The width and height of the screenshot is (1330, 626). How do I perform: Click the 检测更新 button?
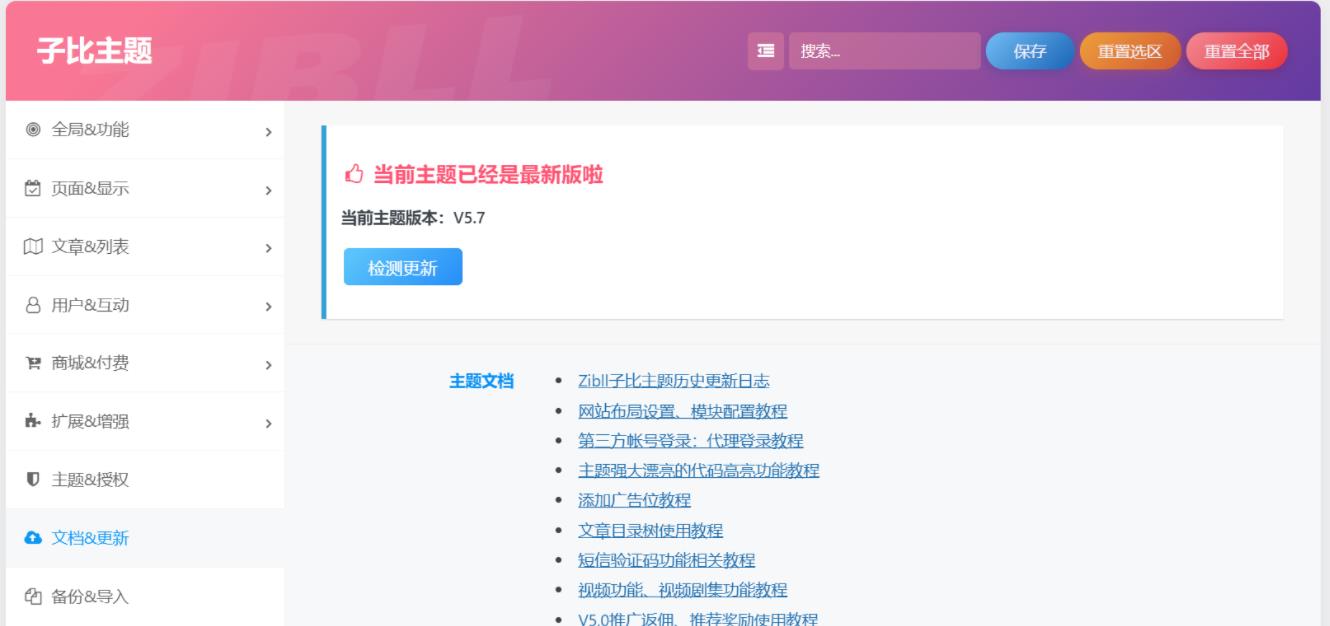[402, 268]
